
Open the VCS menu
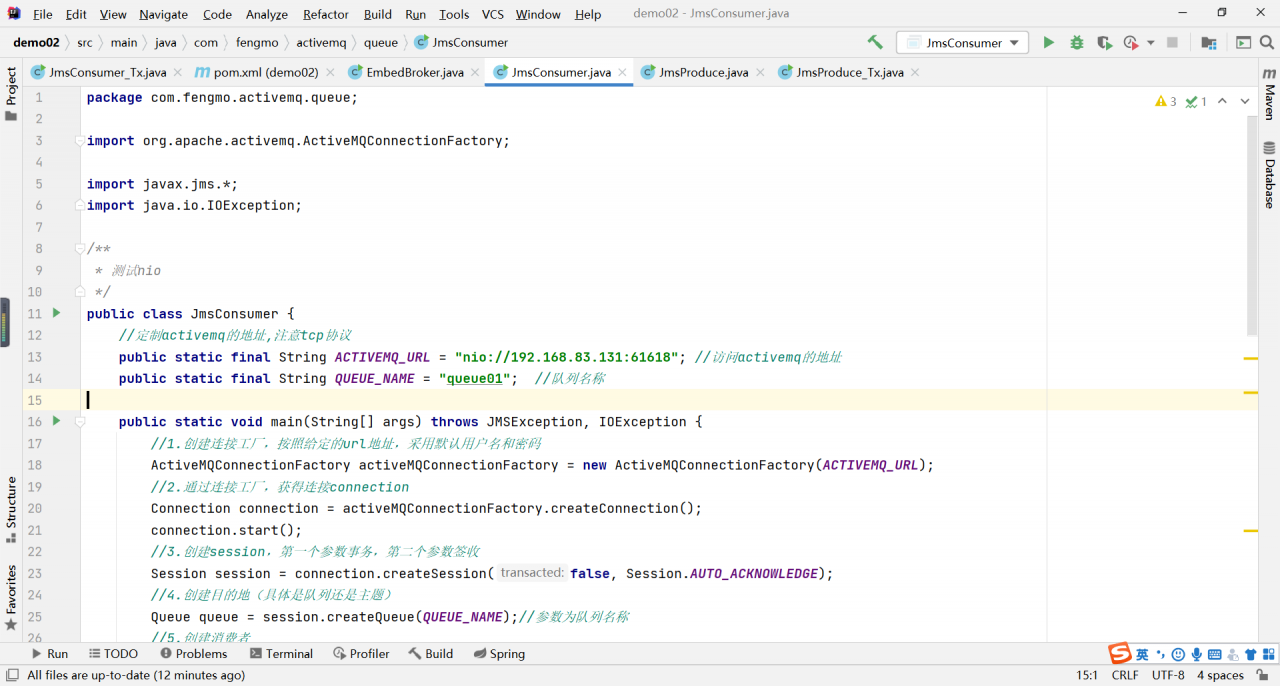pos(492,14)
